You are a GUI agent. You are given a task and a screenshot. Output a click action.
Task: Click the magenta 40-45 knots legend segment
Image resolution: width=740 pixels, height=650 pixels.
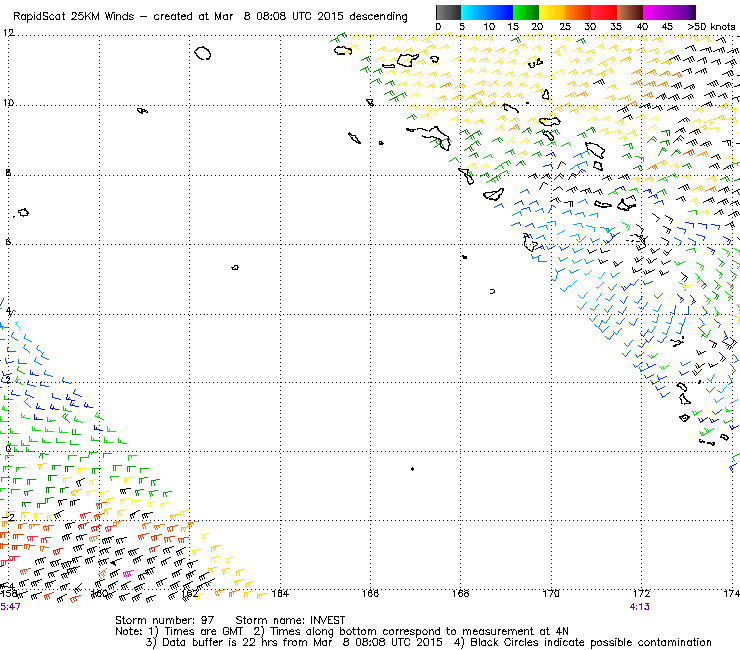656,12
